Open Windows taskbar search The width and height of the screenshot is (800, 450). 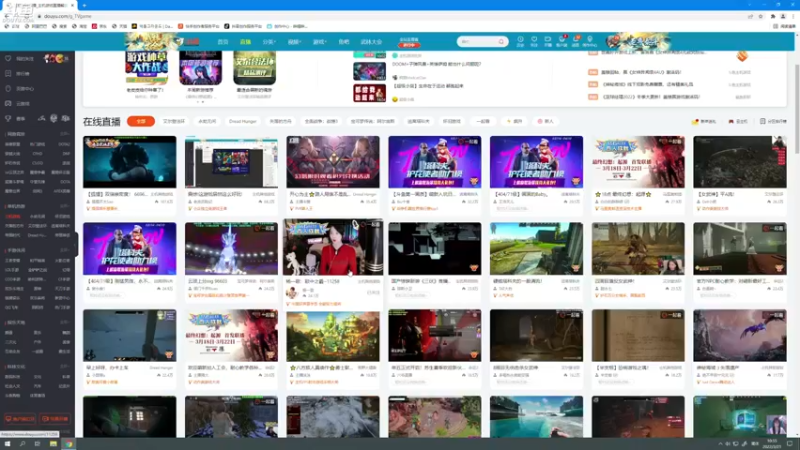[22, 444]
